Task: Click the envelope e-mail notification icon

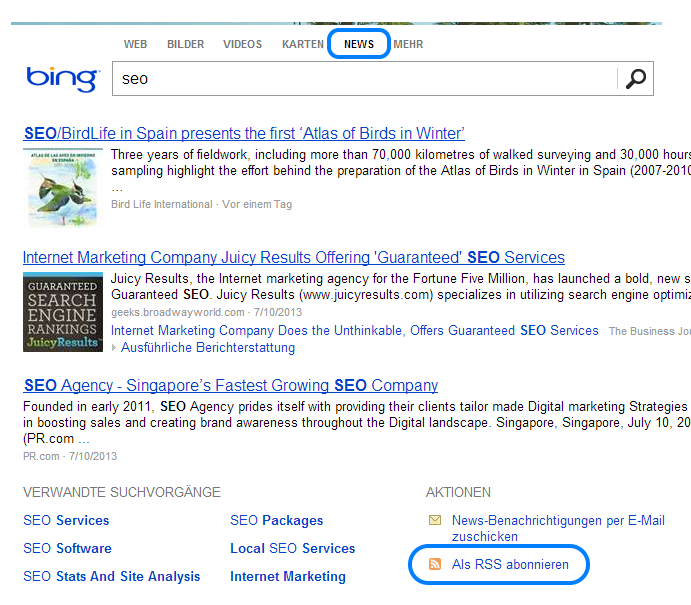Action: 435,520
